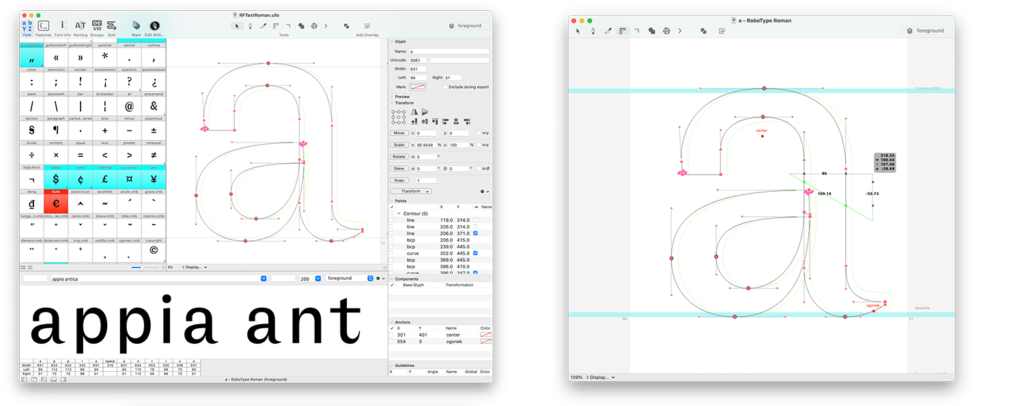The width and height of the screenshot is (1024, 406).
Task: Click the Skew button in Transform panel
Action: click(399, 168)
